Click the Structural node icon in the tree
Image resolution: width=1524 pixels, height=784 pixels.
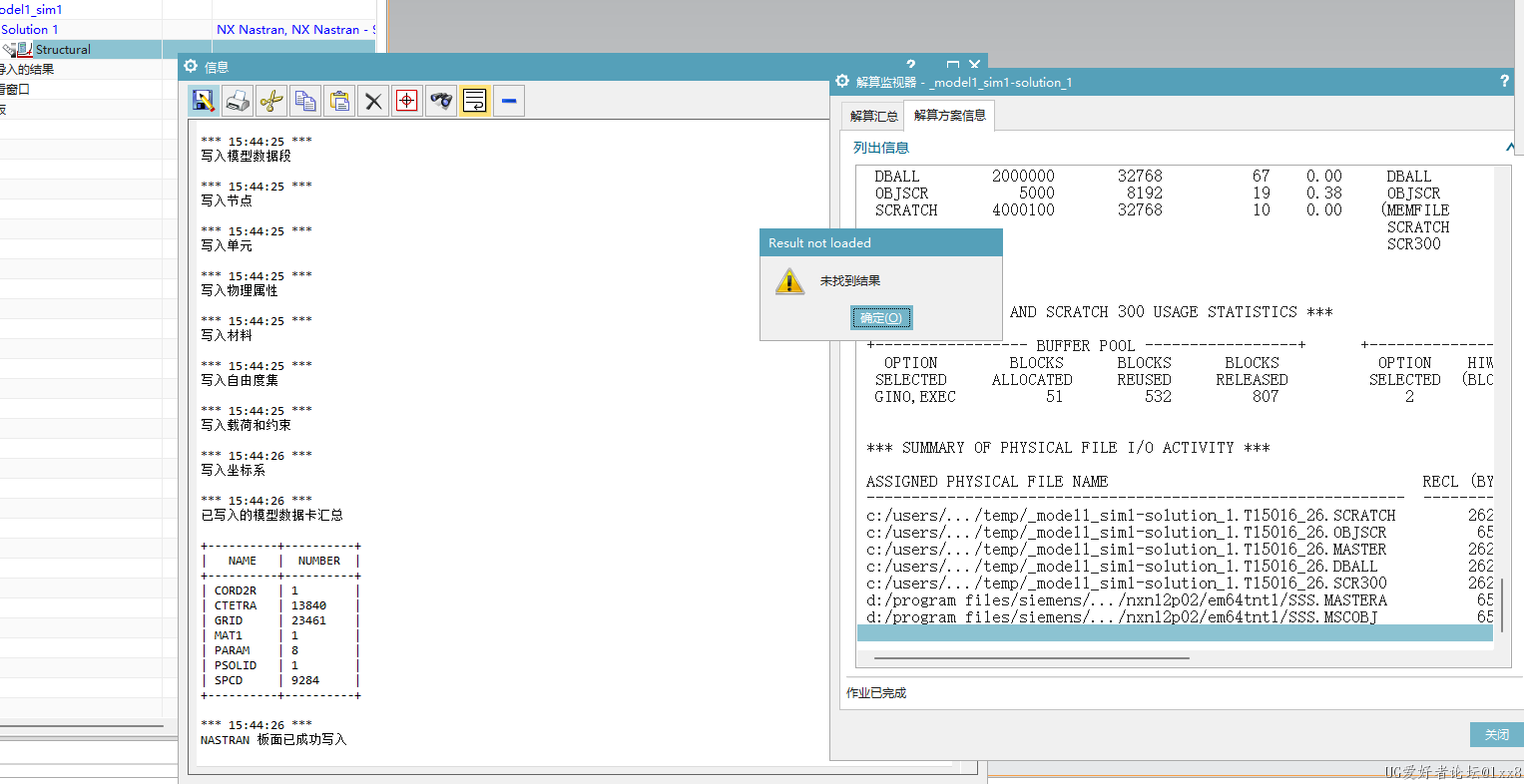point(24,49)
